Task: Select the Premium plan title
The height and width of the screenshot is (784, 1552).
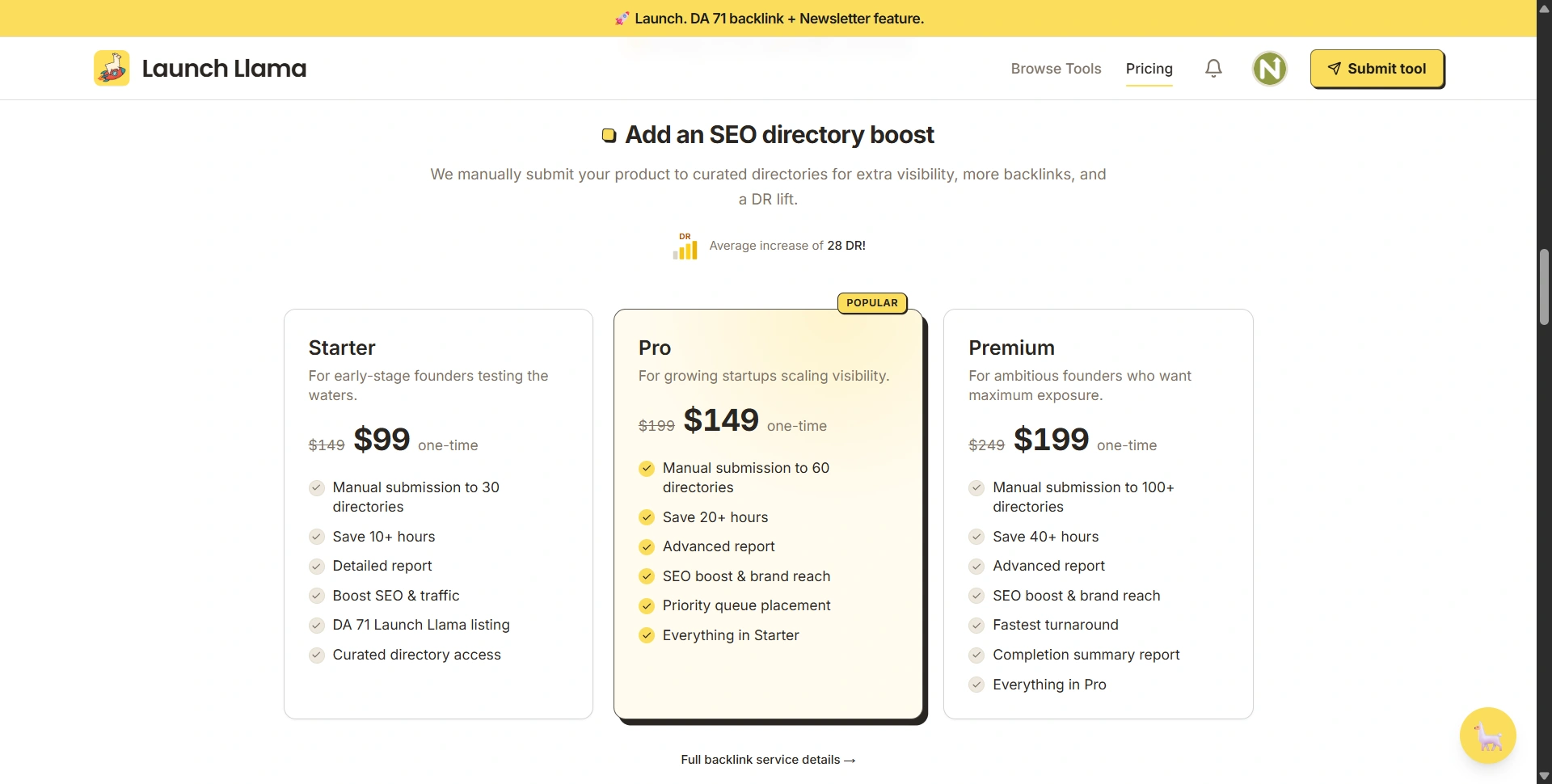Action: [1011, 348]
